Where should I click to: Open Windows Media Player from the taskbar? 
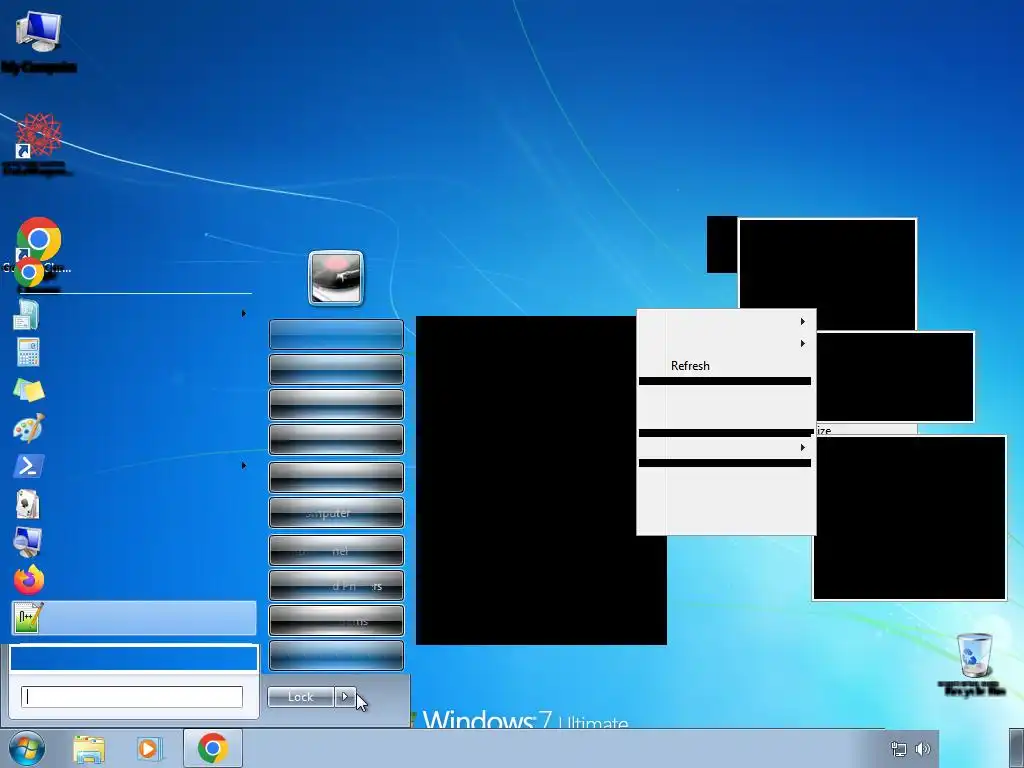148,749
